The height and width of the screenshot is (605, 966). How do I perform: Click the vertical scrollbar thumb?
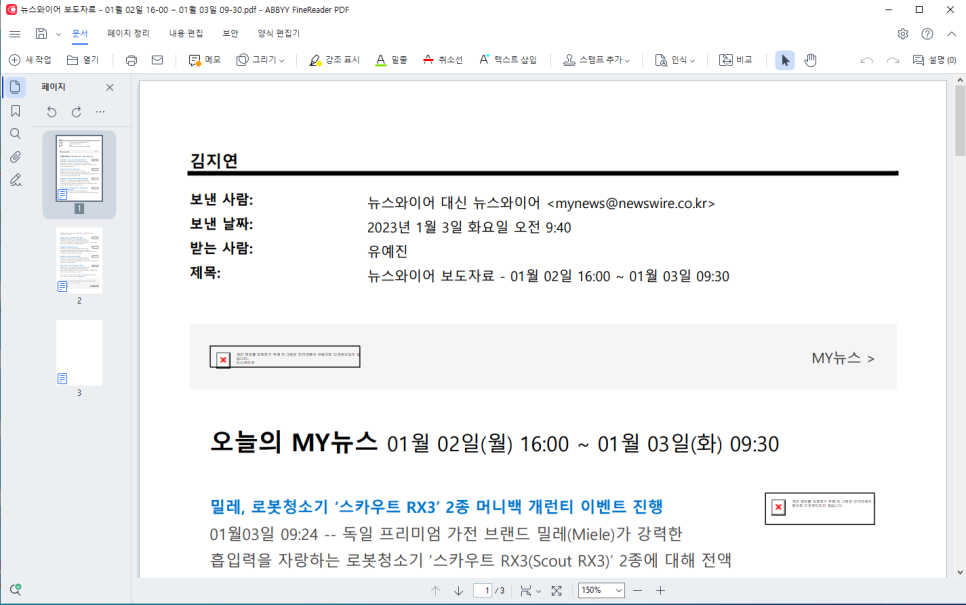(x=960, y=120)
